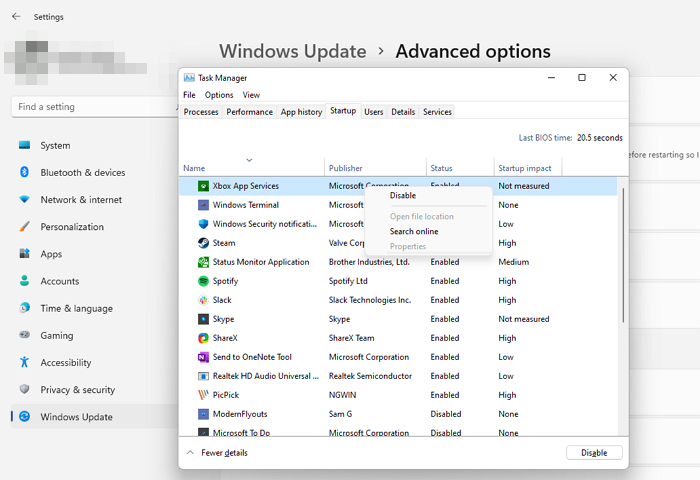
Task: Minimize the Task Manager window
Action: [x=551, y=78]
